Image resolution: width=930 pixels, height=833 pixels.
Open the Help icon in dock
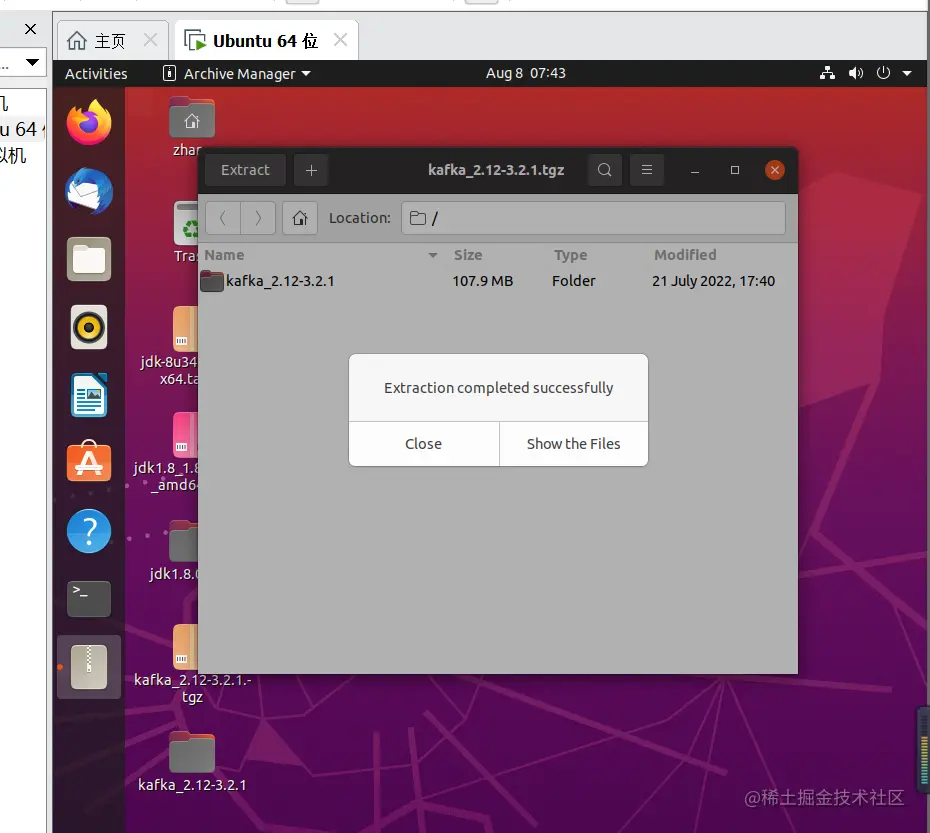click(89, 531)
